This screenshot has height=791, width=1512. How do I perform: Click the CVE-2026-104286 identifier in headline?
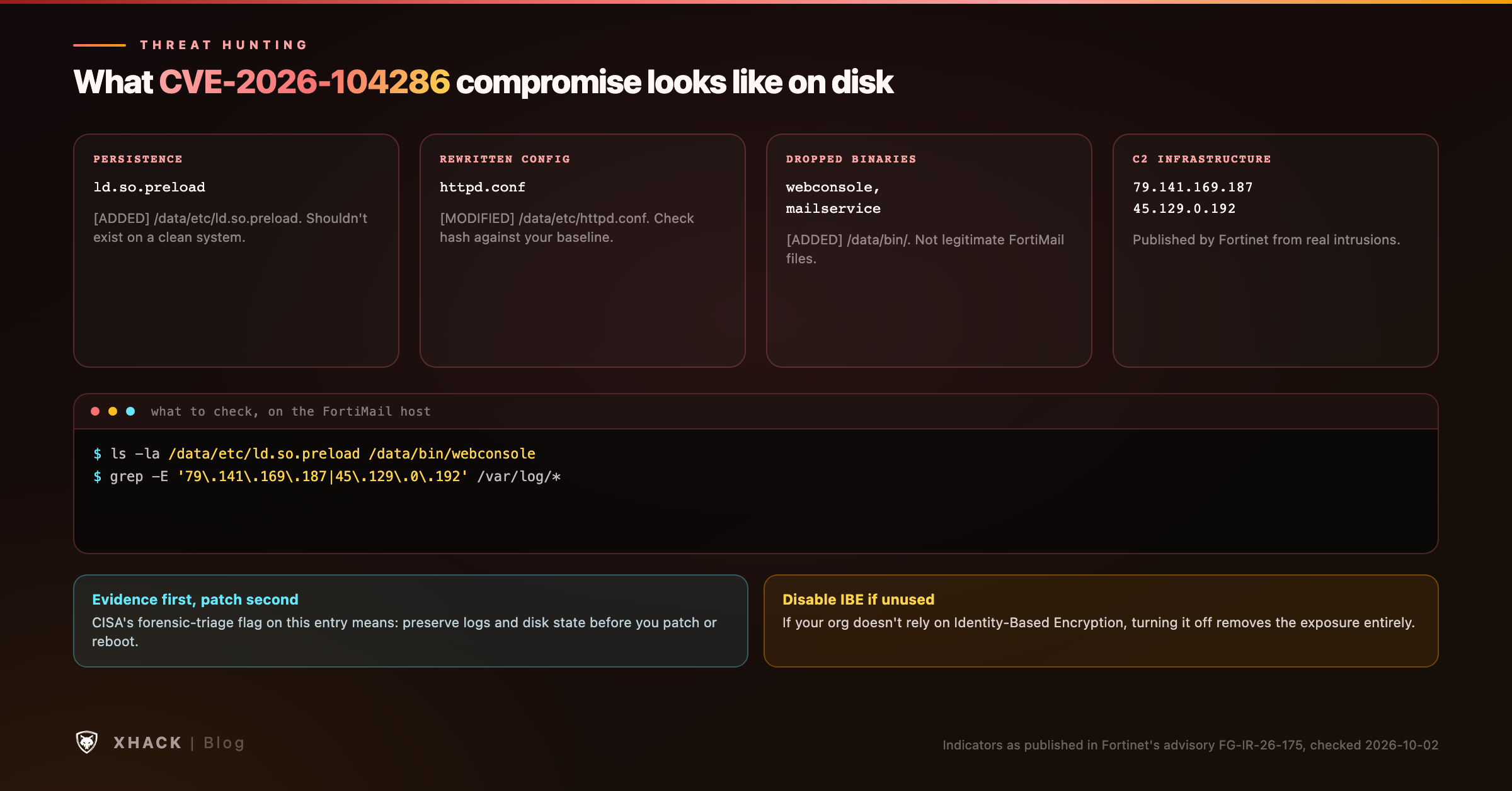click(305, 82)
